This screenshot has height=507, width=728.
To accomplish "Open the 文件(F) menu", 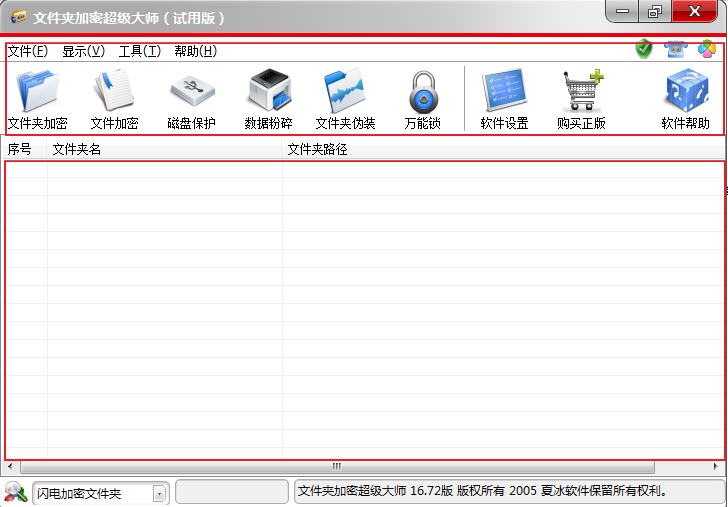I will pos(28,51).
